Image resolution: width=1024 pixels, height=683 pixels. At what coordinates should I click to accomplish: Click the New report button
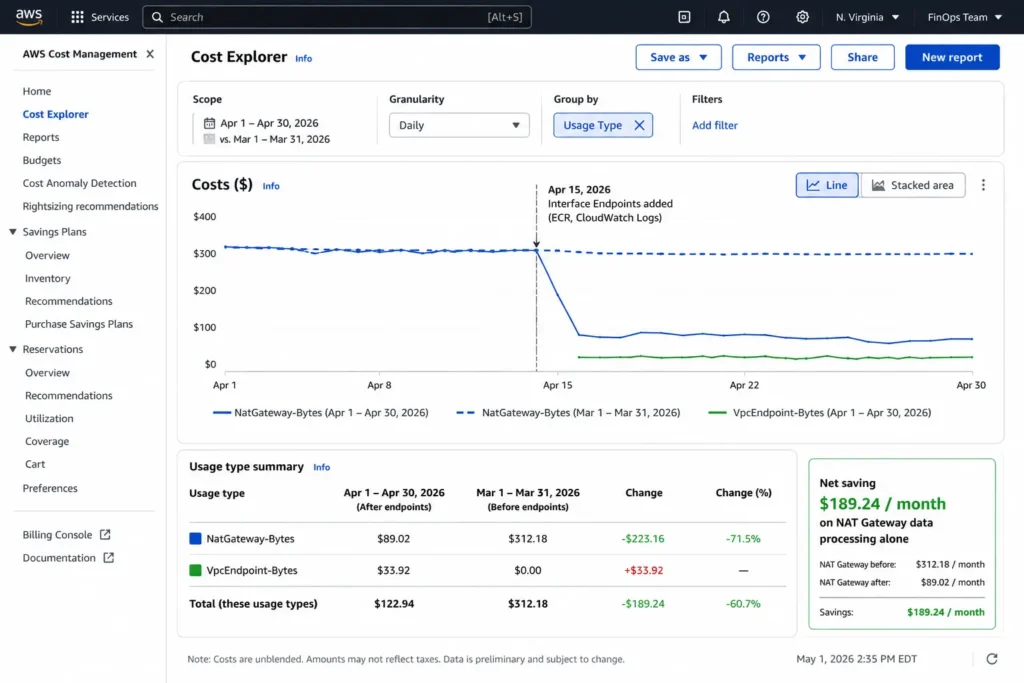pyautogui.click(x=952, y=57)
